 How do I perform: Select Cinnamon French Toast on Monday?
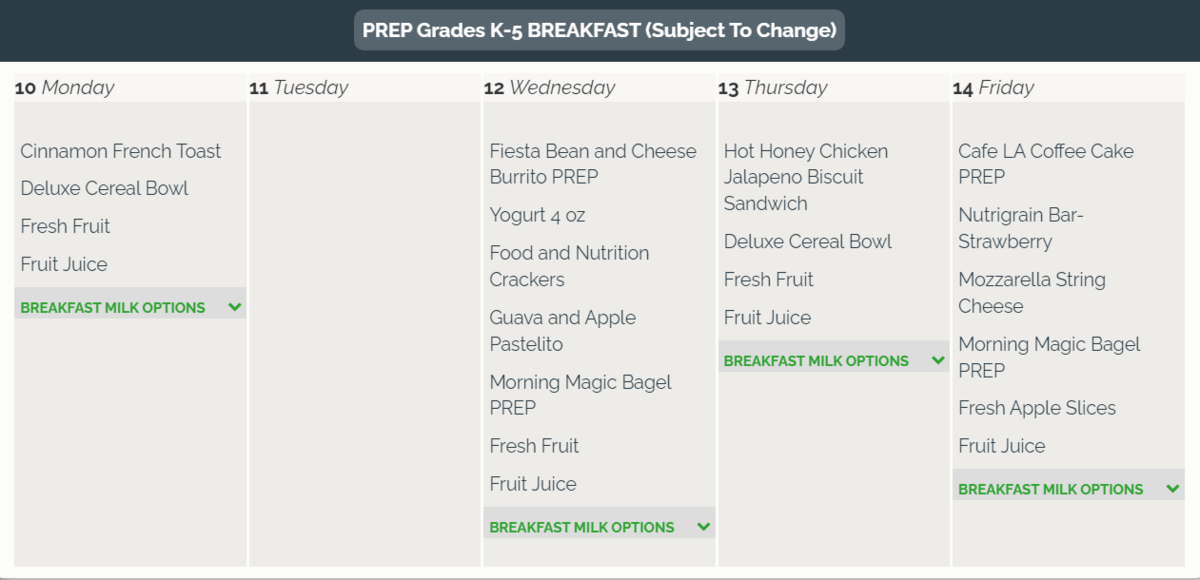[121, 151]
